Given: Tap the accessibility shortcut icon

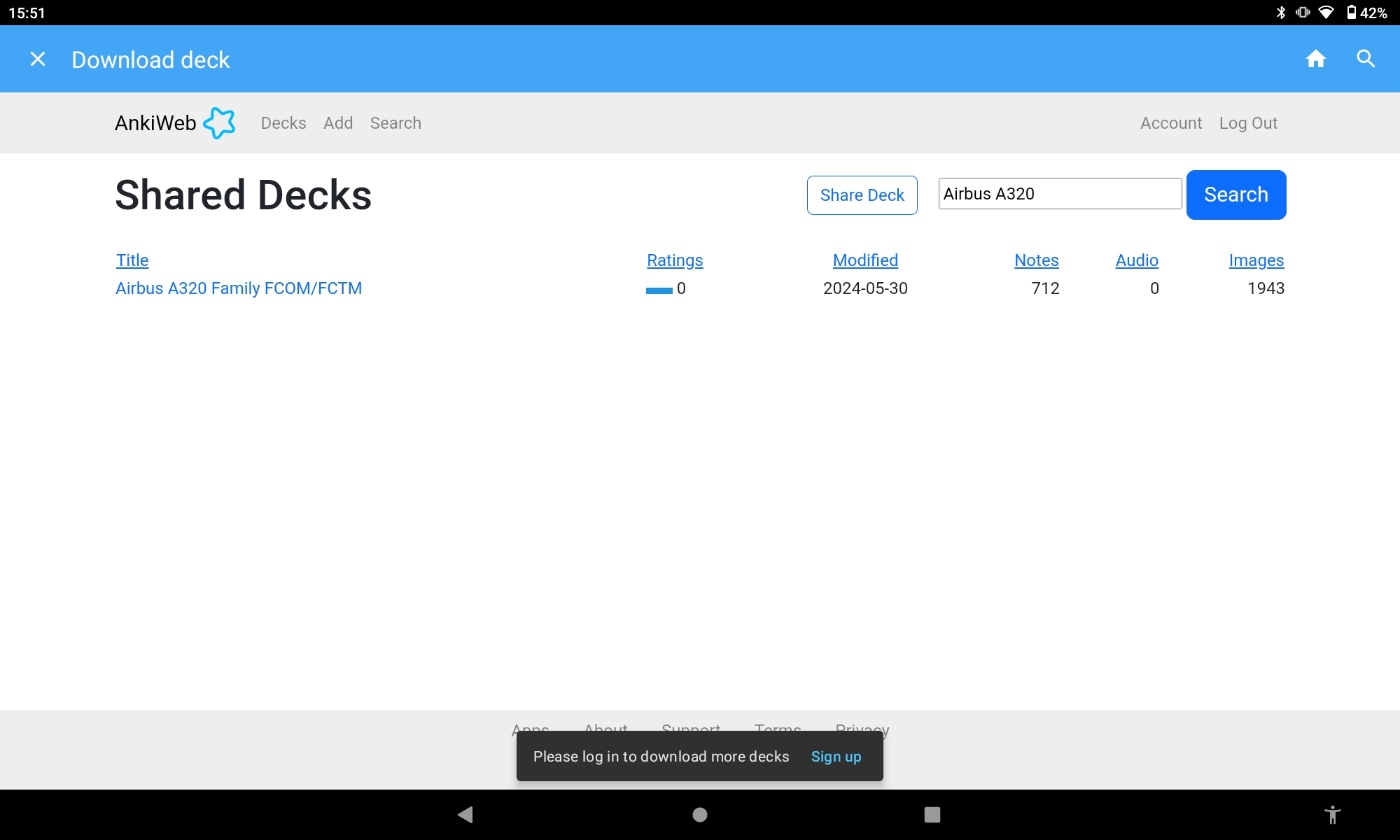Looking at the screenshot, I should (1333, 815).
